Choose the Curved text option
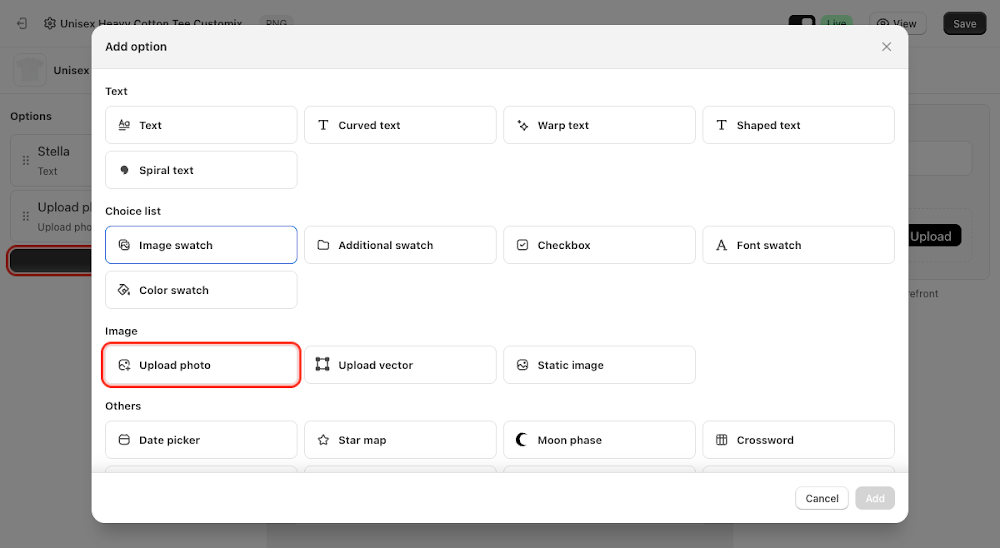The image size is (1000, 548). pyautogui.click(x=400, y=125)
